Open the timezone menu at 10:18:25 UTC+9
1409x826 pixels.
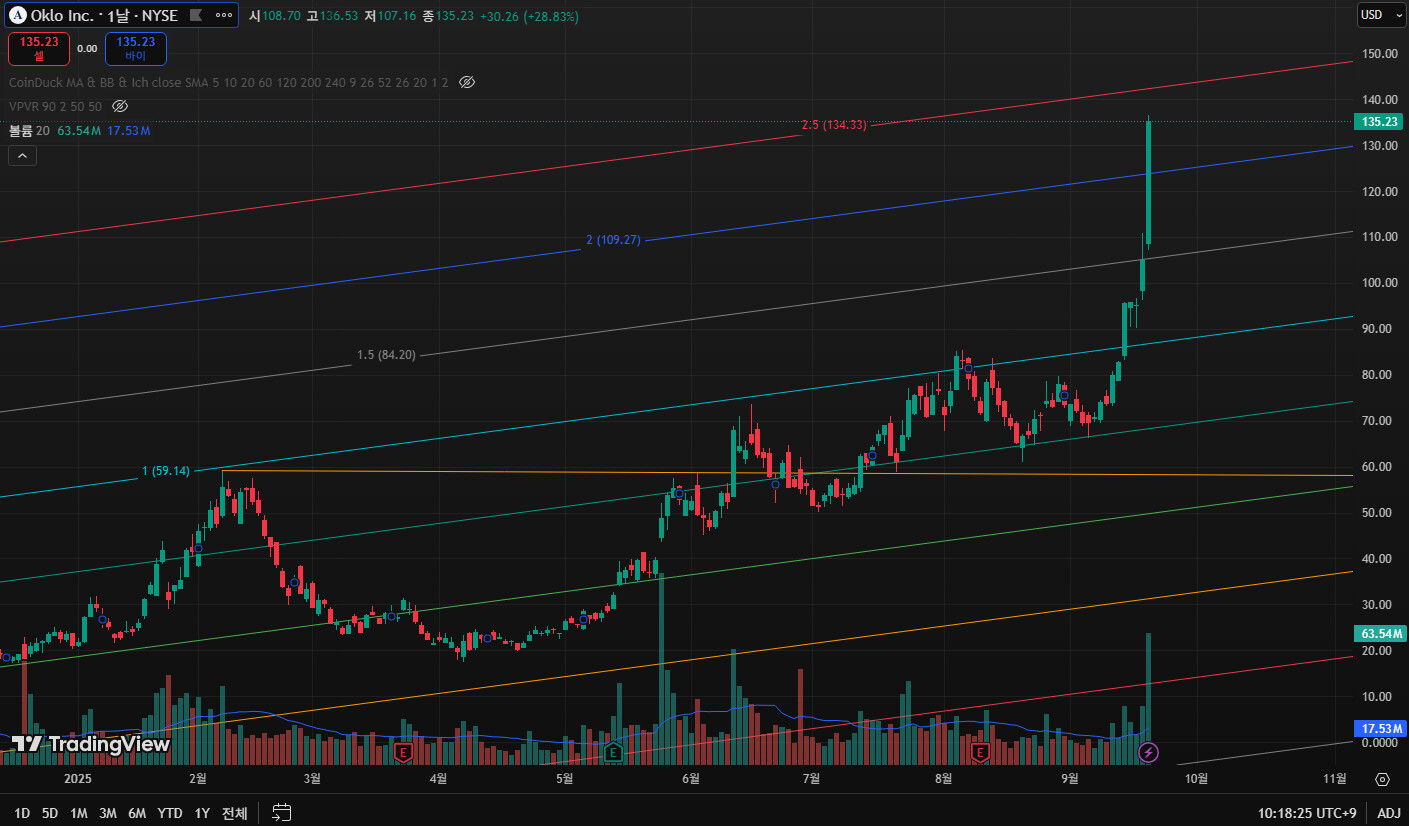[x=1309, y=814]
